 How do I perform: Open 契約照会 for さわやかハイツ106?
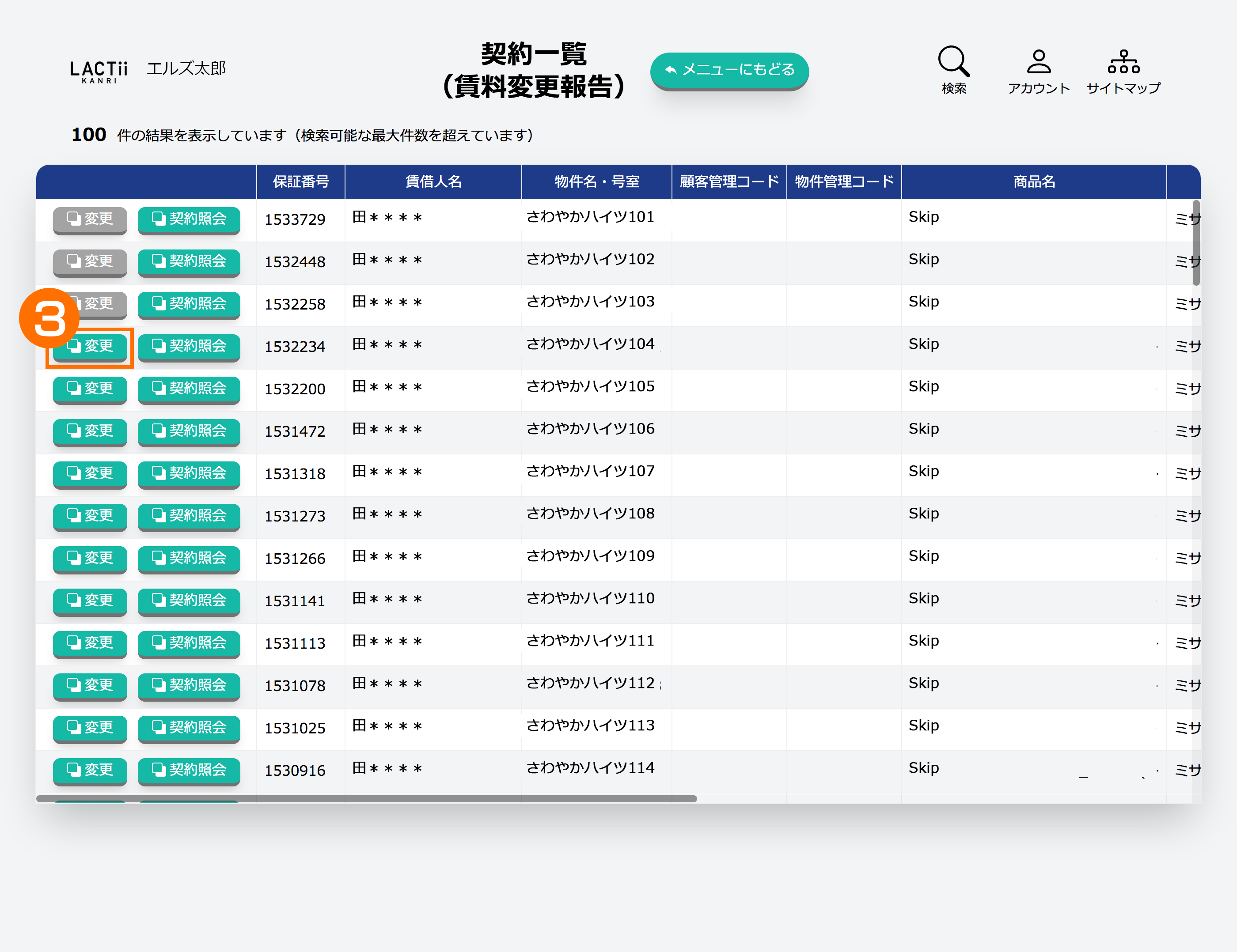pos(189,431)
